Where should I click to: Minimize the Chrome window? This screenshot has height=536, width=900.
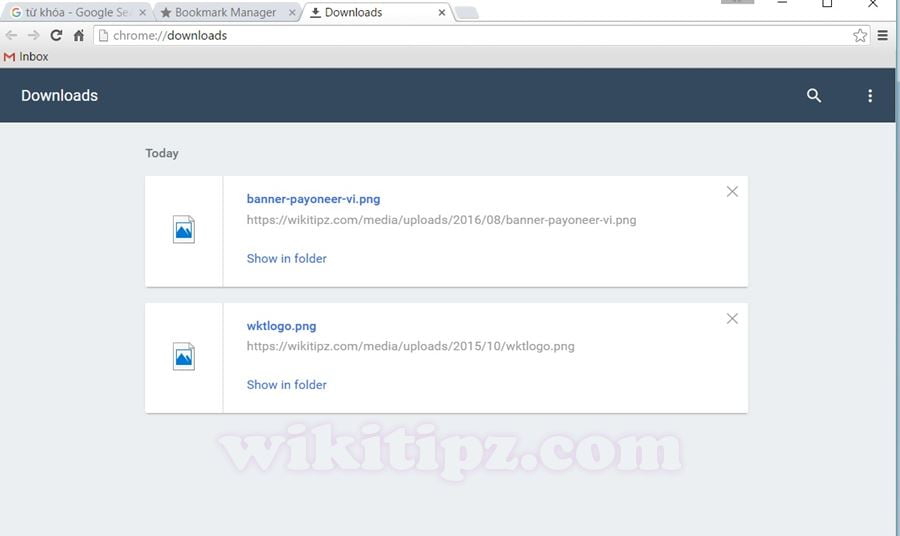(x=782, y=3)
